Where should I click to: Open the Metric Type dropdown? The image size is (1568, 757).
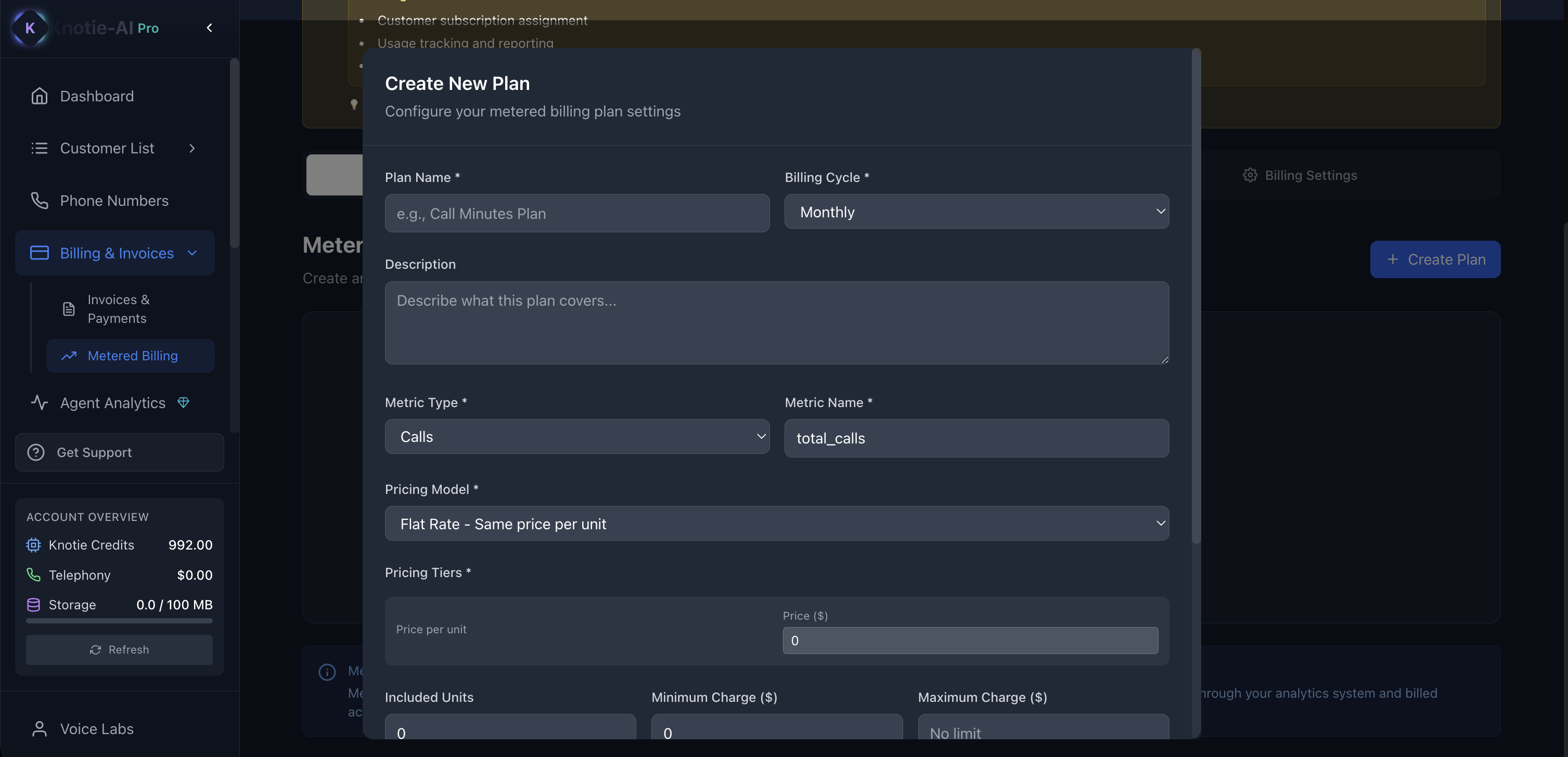click(x=576, y=437)
